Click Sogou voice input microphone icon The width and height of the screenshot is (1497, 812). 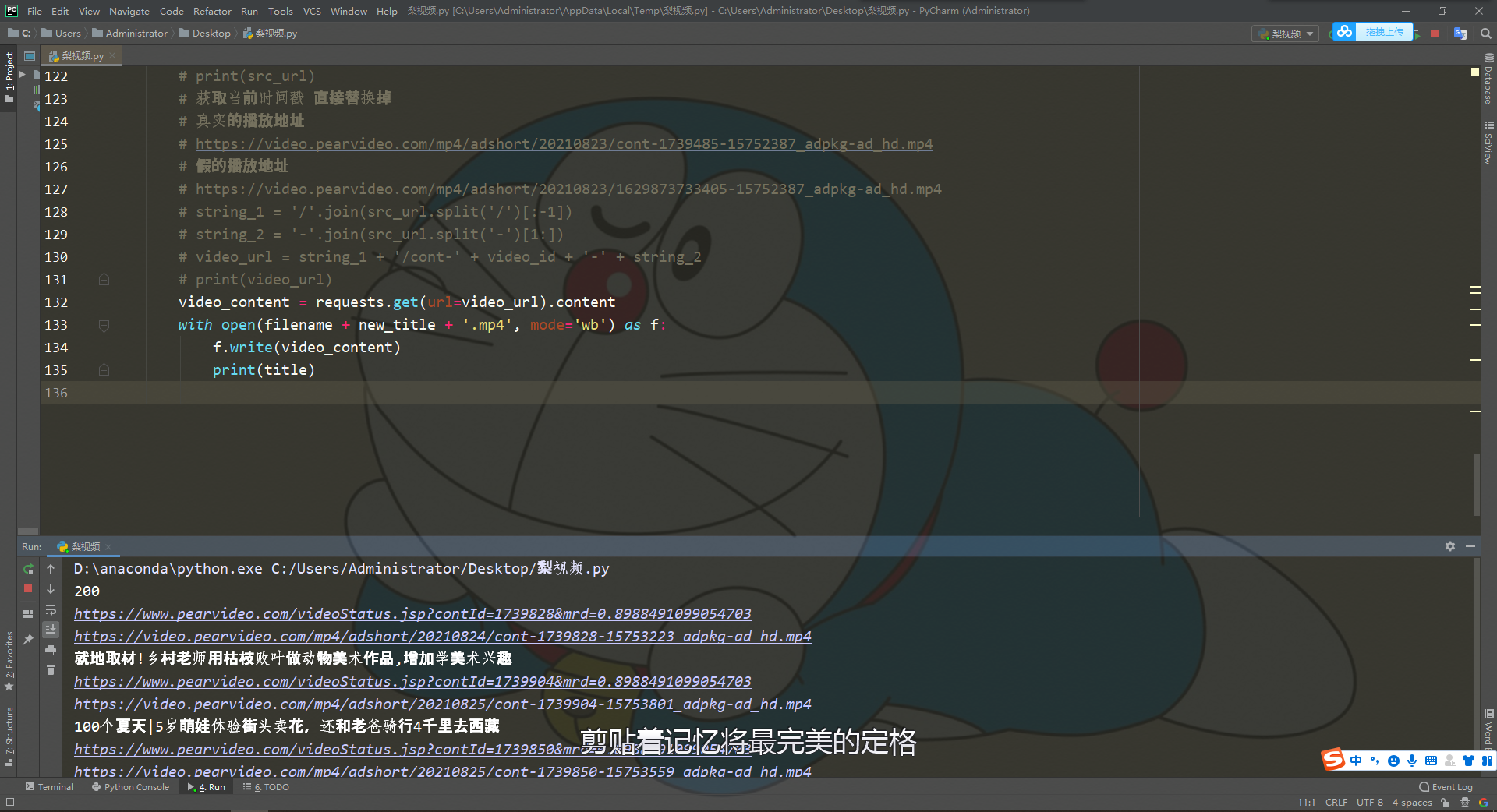(x=1412, y=761)
